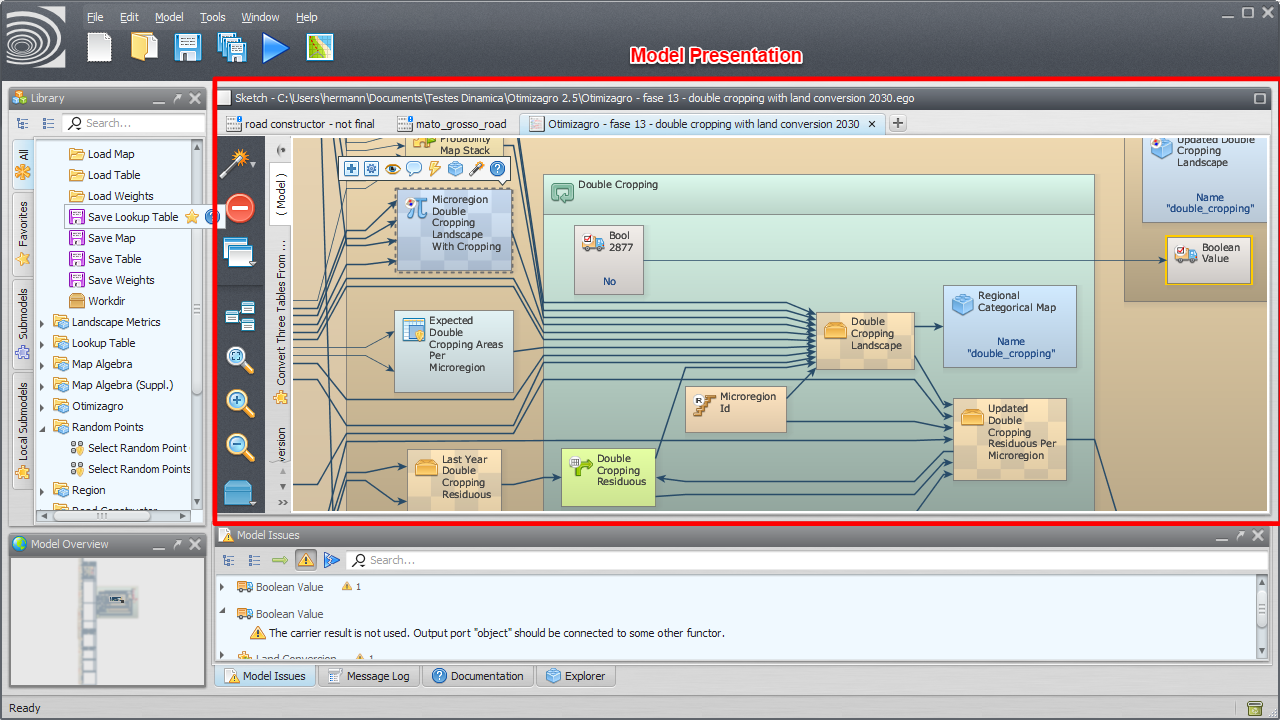Click the blue Run model play icon
This screenshot has width=1280, height=720.
pos(275,47)
